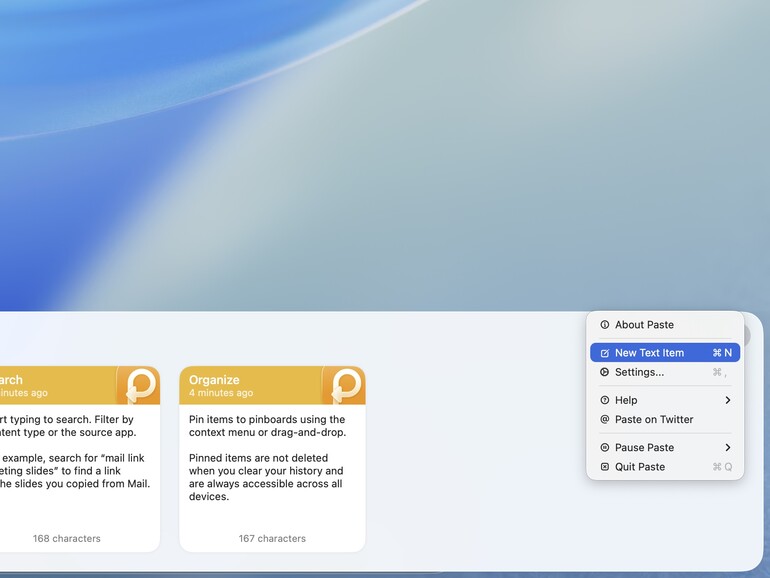Click the @ icon beside Paste on Twitter

(605, 419)
